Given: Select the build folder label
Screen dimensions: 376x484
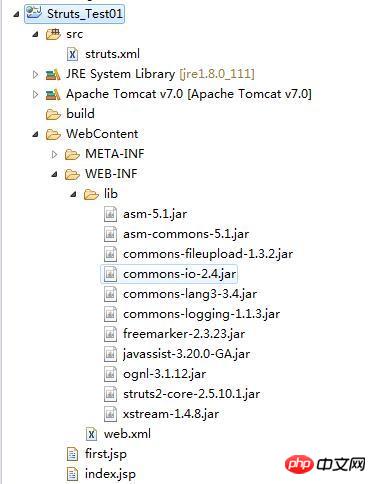Looking at the screenshot, I should 80,114.
